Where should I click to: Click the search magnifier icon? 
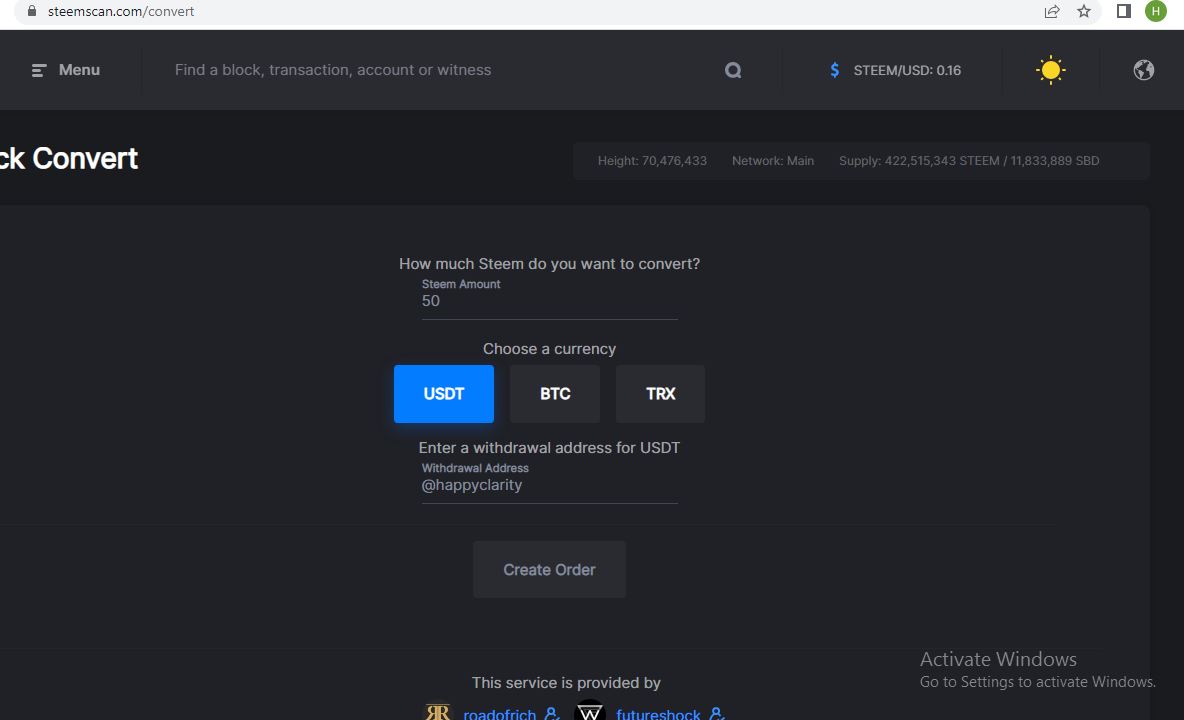tap(732, 70)
